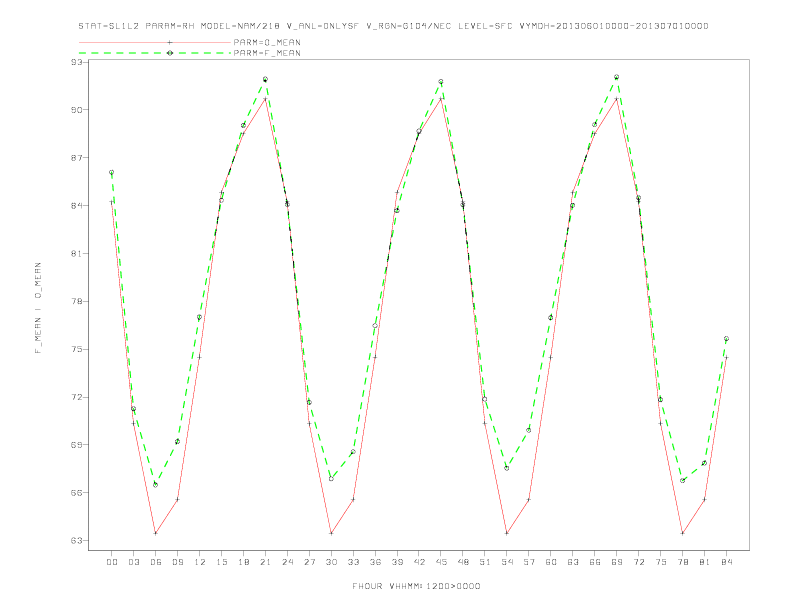This screenshot has width=792, height=612.
Task: Click the x-axis tick label 84
Action: 726,562
